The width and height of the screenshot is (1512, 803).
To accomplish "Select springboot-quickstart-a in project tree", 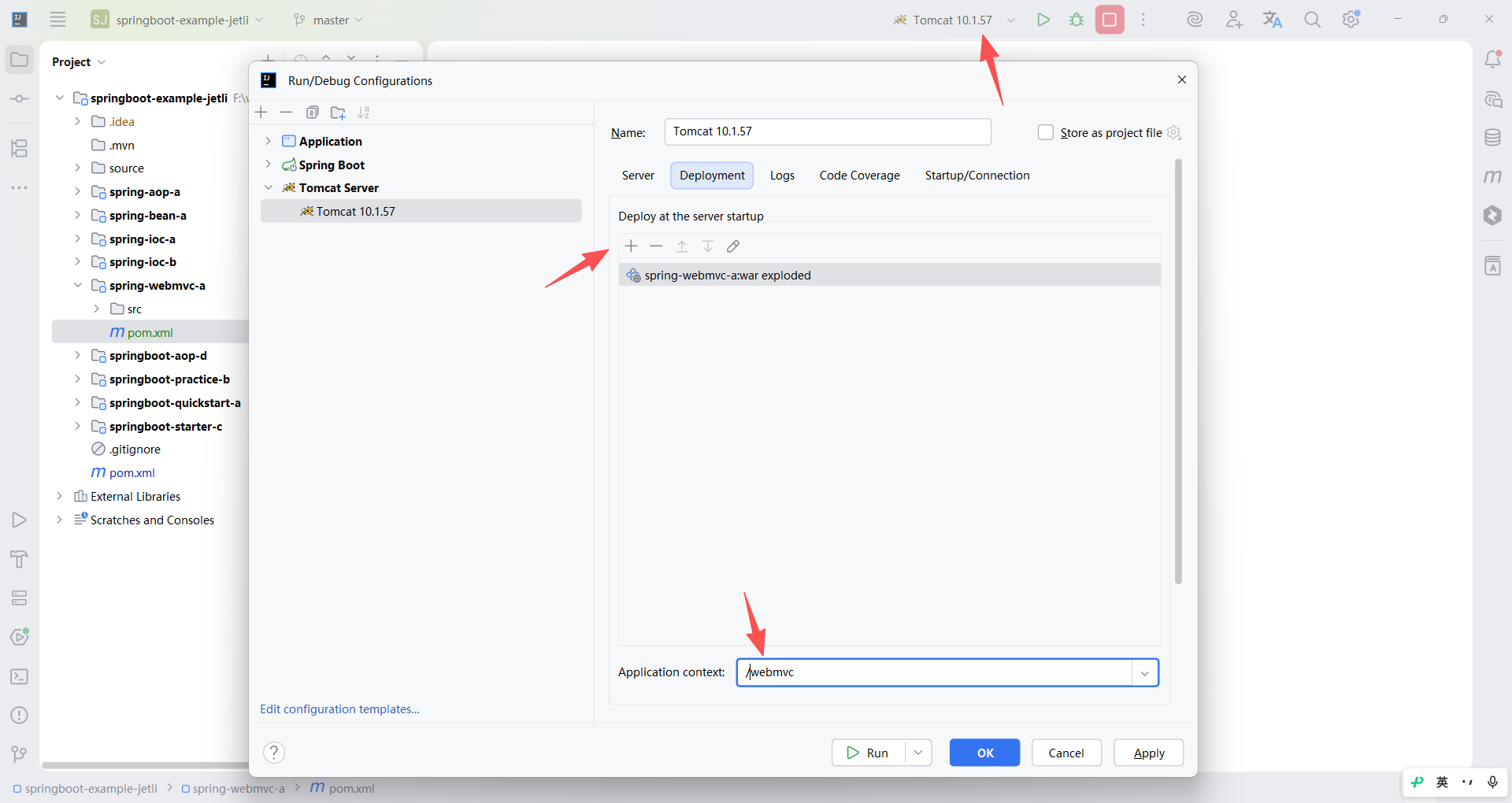I will coord(175,402).
